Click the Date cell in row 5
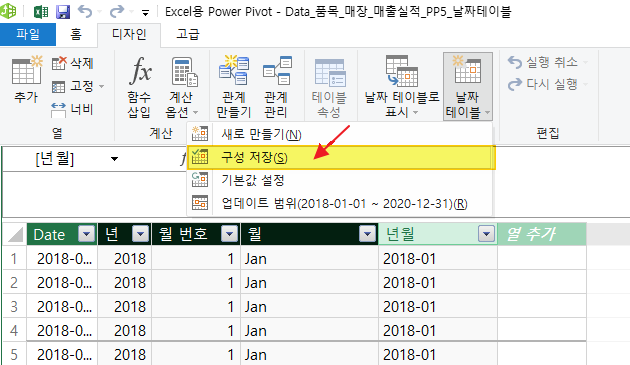This screenshot has width=630, height=365. [62, 354]
